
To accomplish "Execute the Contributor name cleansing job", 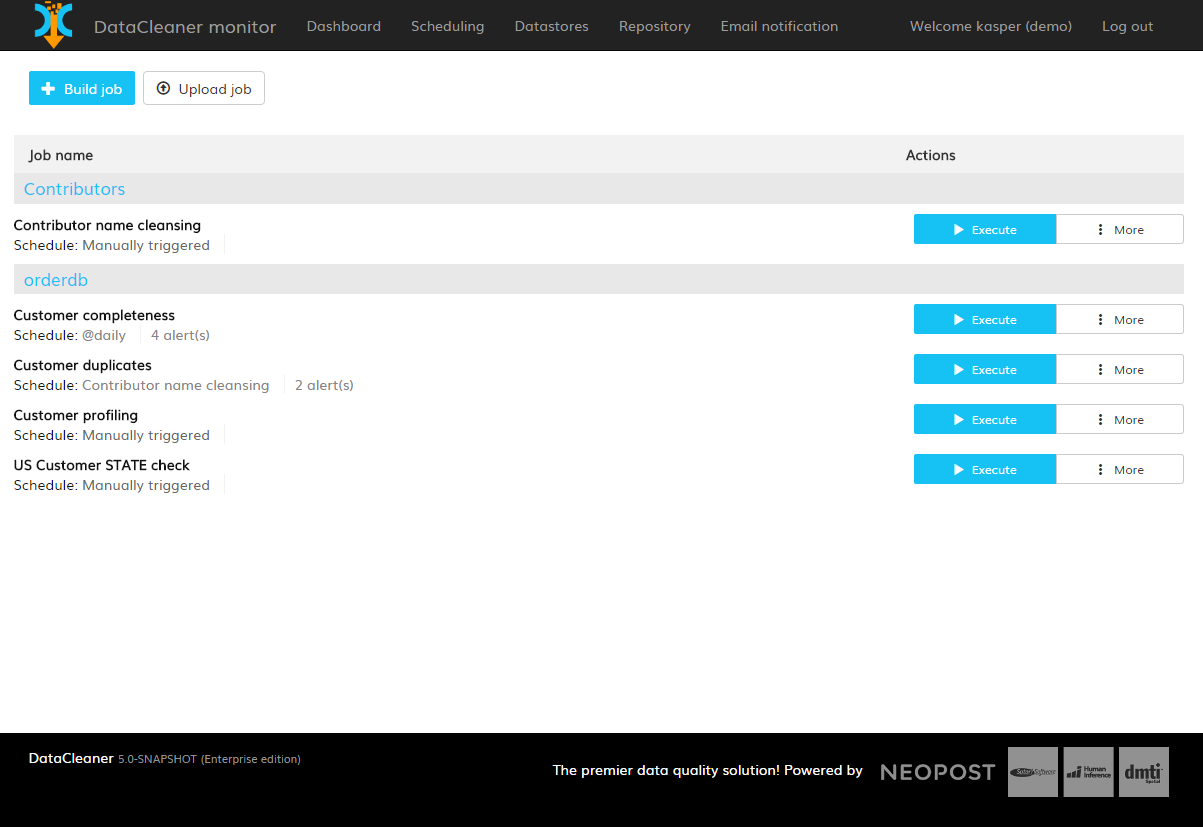I will (x=985, y=229).
